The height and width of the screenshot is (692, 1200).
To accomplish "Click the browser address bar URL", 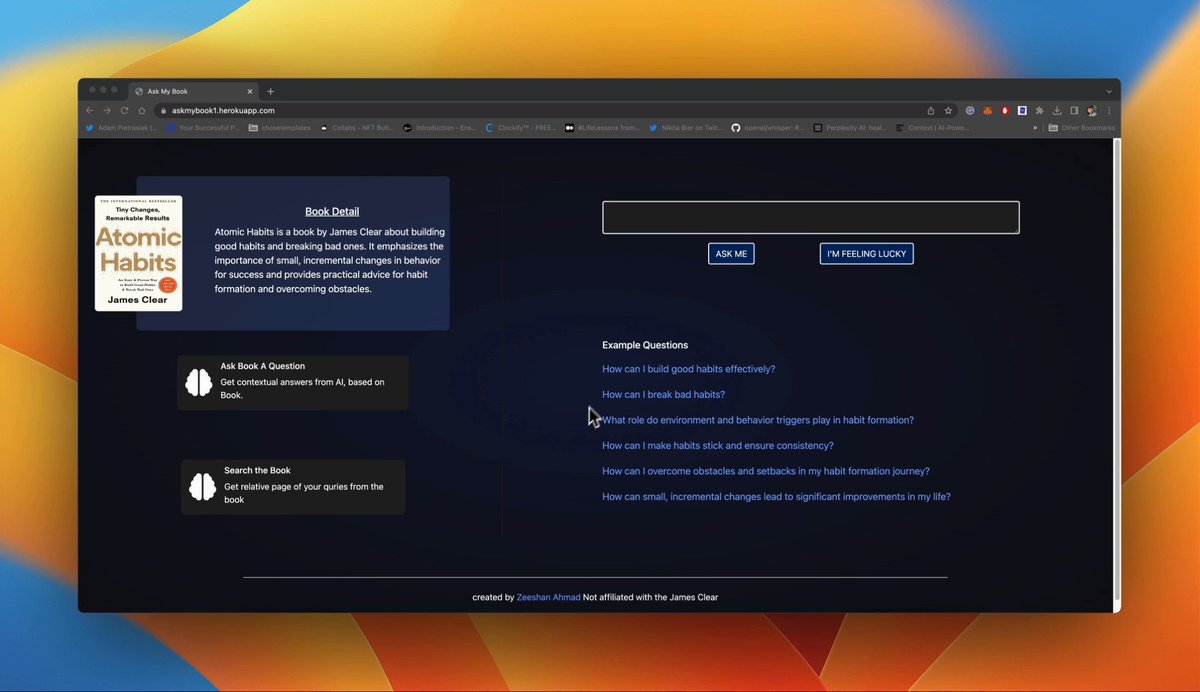I will (223, 110).
